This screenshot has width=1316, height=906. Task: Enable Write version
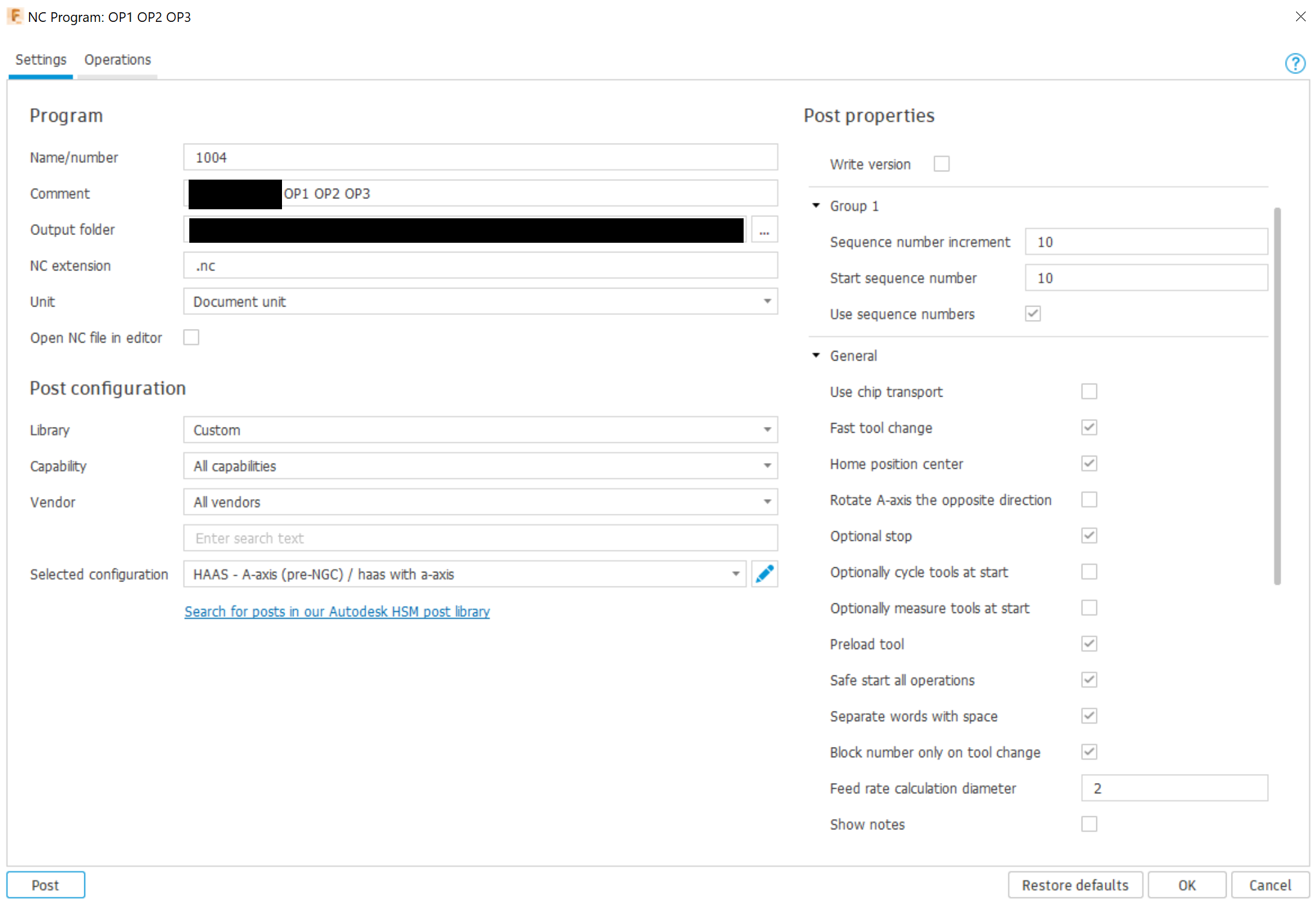pyautogui.click(x=941, y=163)
